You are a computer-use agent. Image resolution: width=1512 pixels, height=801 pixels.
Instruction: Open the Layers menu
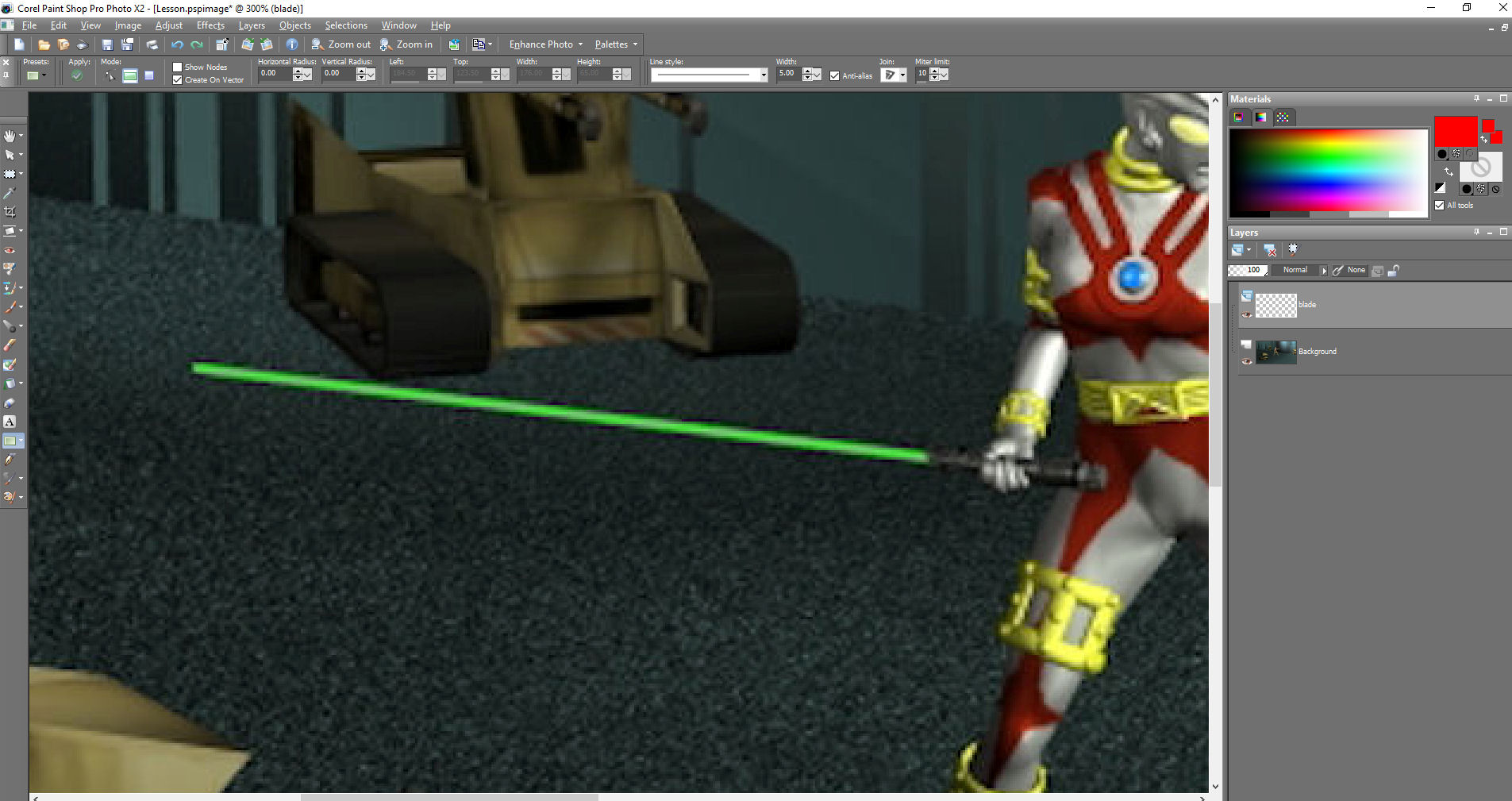252,25
